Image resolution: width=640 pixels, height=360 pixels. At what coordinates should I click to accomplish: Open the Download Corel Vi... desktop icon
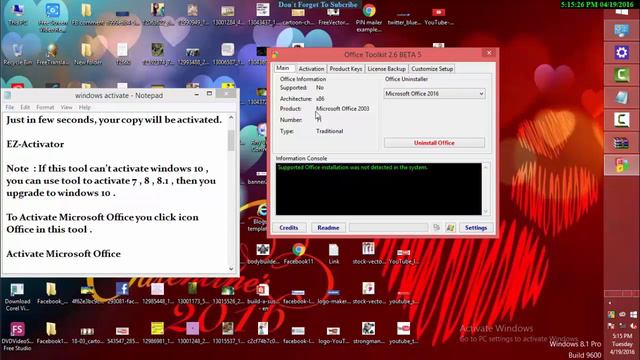point(17,297)
